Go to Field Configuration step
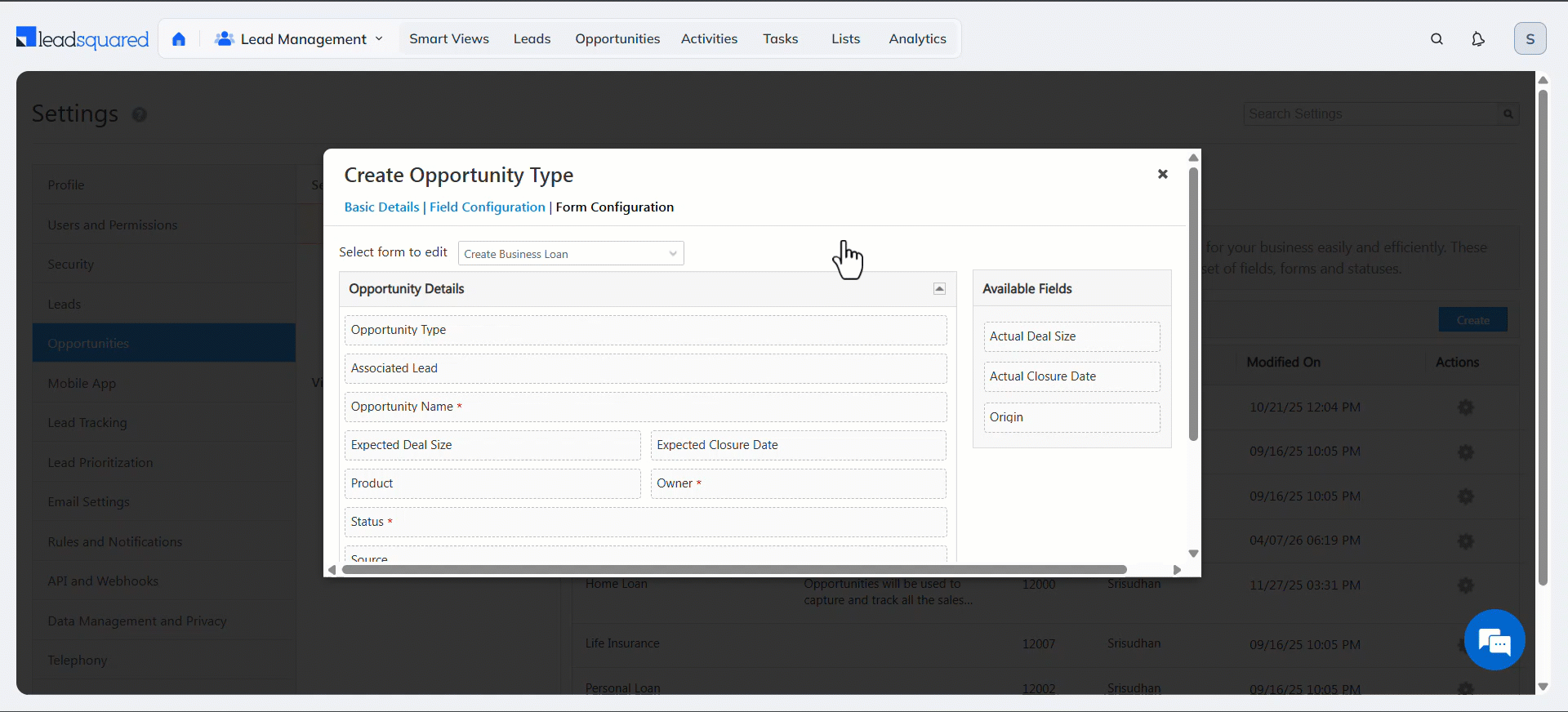Screen dimensions: 1568x712 pyautogui.click(x=487, y=207)
